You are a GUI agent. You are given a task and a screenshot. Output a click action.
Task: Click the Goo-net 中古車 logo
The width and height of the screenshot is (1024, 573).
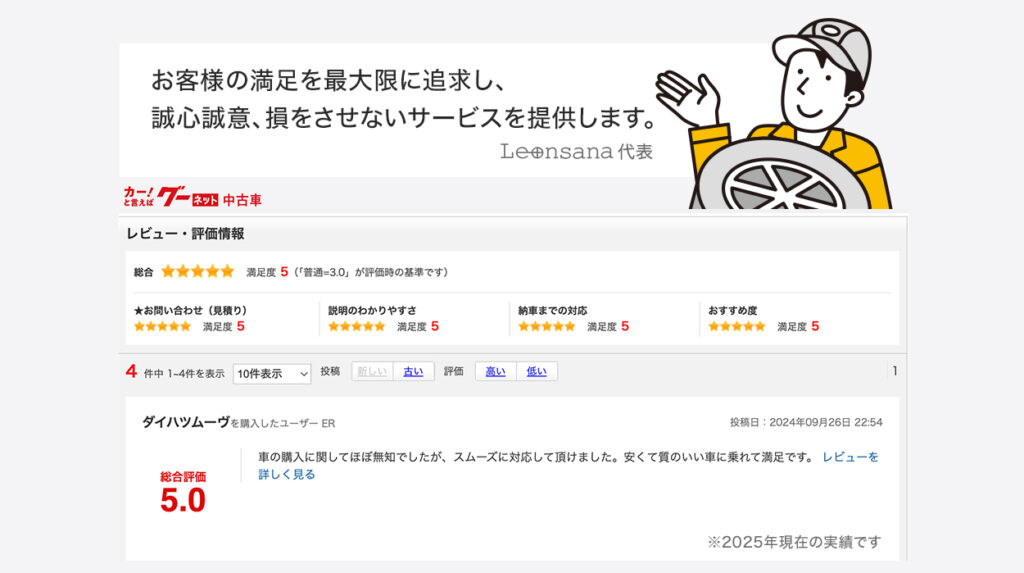(x=193, y=197)
